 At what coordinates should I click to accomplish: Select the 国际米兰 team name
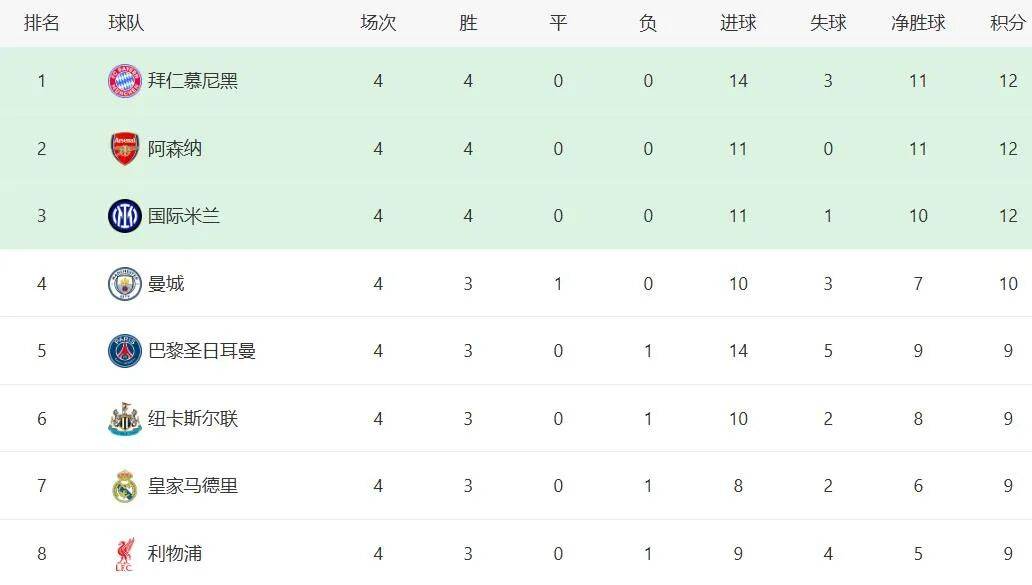pyautogui.click(x=184, y=216)
